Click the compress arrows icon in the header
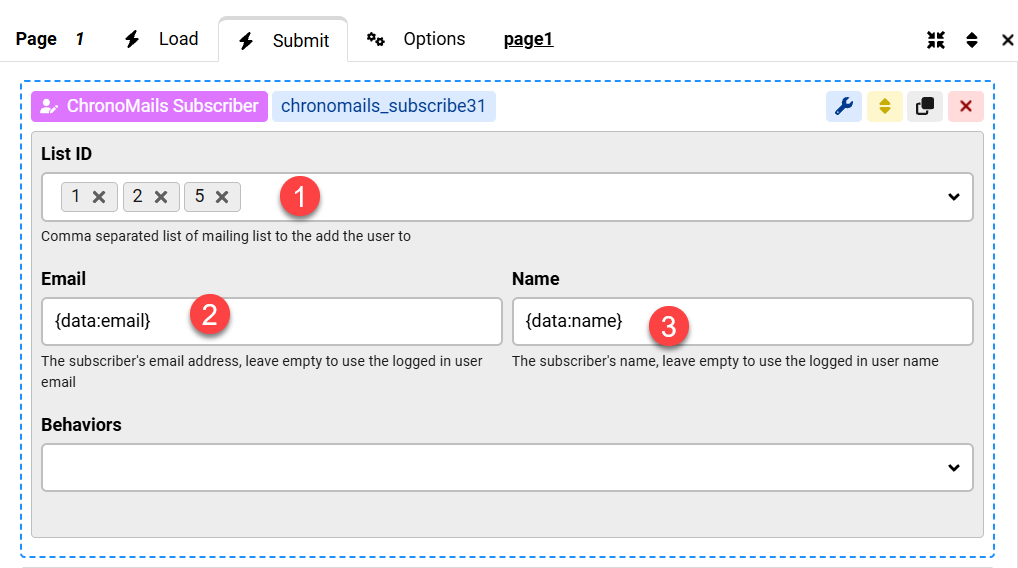The width and height of the screenshot is (1018, 568). click(936, 40)
